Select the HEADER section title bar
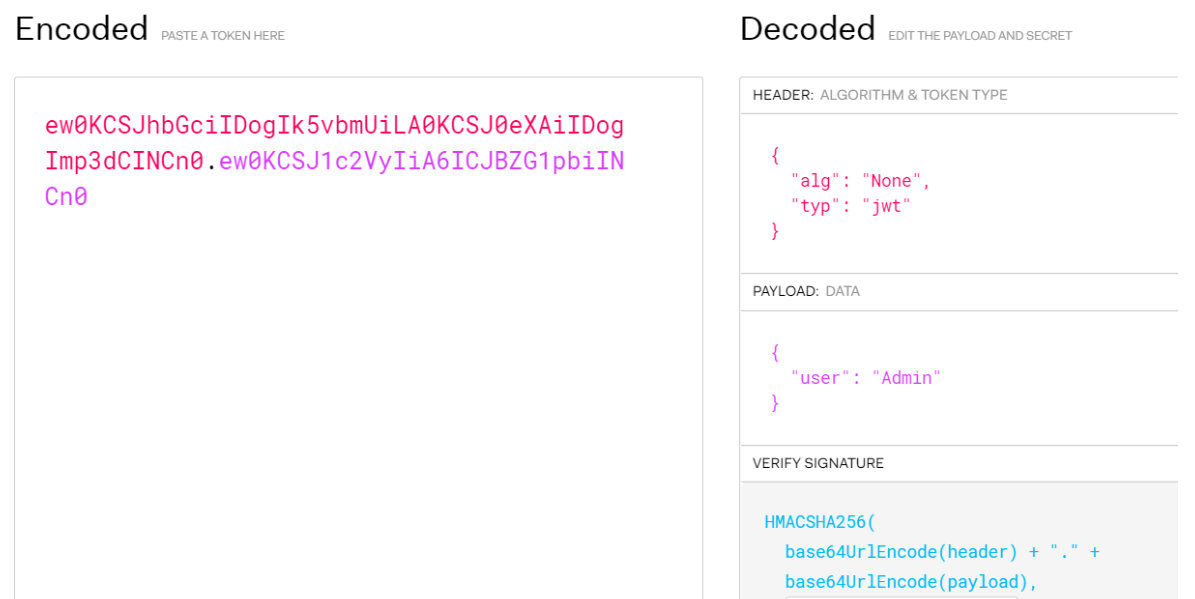Image resolution: width=1195 pixels, height=599 pixels. click(x=960, y=95)
